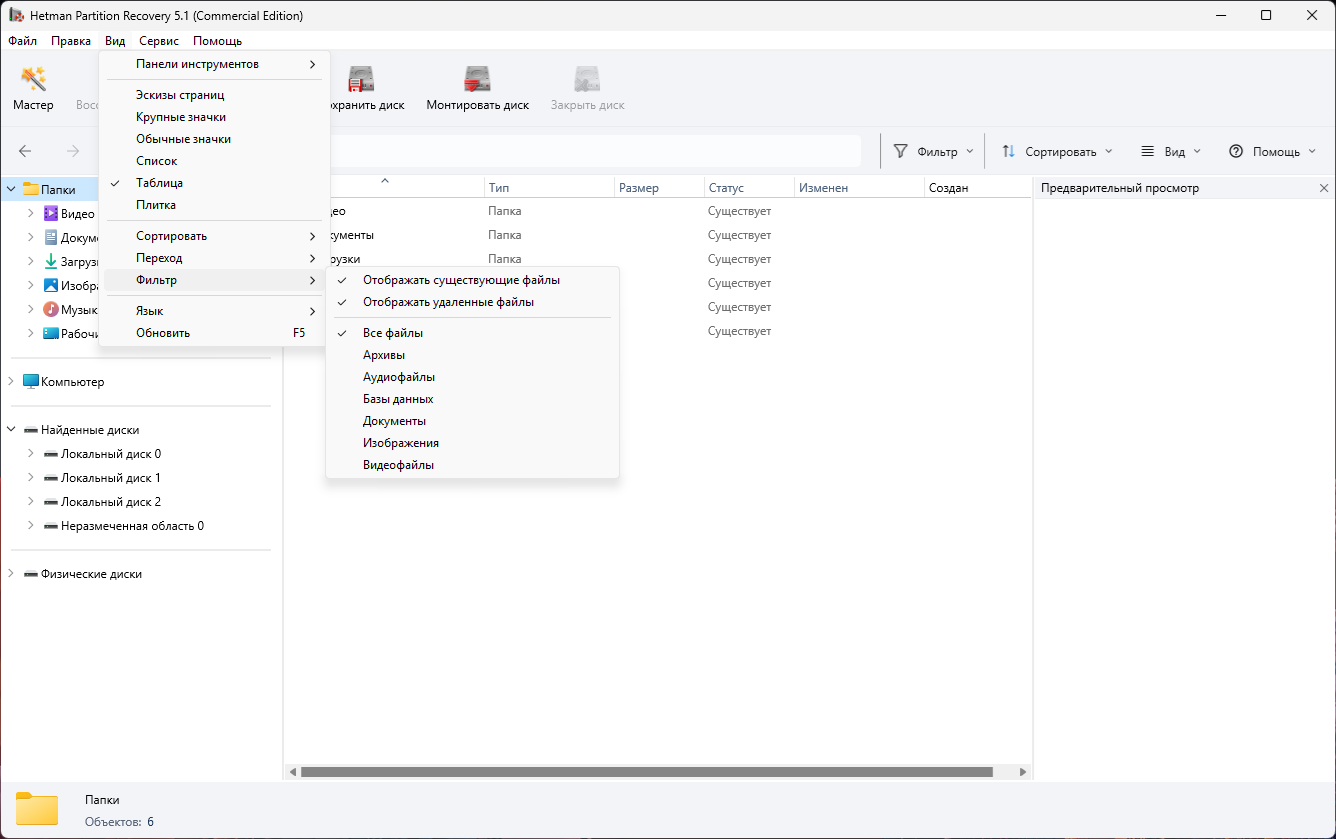The height and width of the screenshot is (839, 1336).
Task: Open the Помощь menu in menu bar
Action: pos(217,41)
